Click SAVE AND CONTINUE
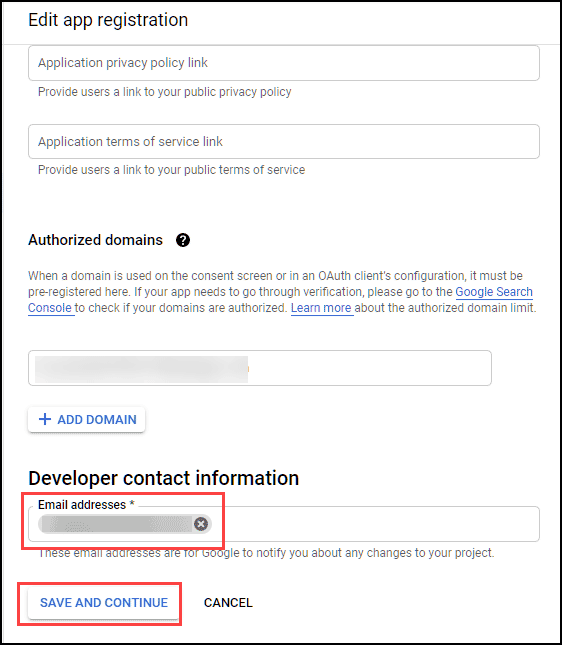 104,603
